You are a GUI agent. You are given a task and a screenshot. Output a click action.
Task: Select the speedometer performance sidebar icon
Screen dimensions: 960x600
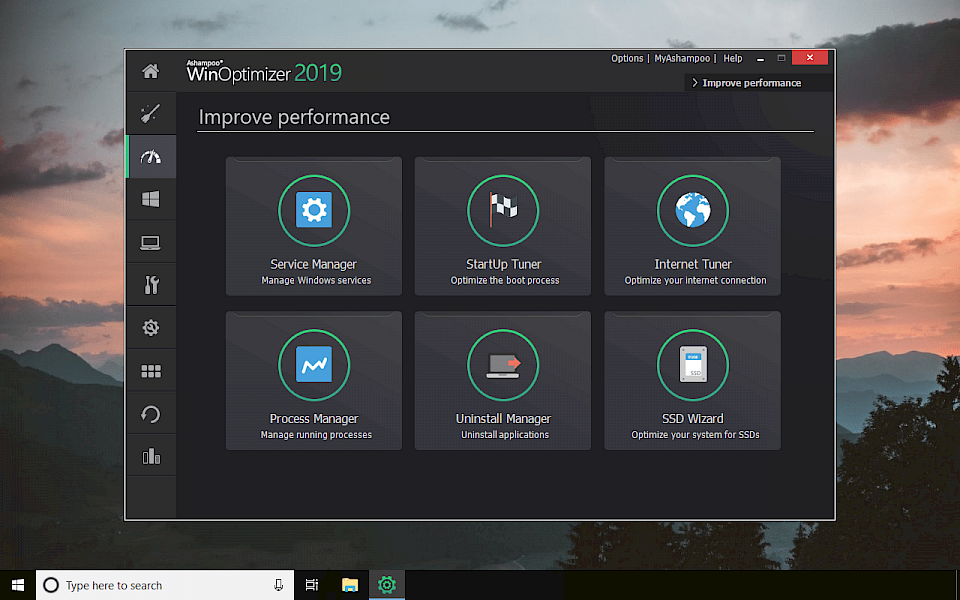pyautogui.click(x=151, y=157)
